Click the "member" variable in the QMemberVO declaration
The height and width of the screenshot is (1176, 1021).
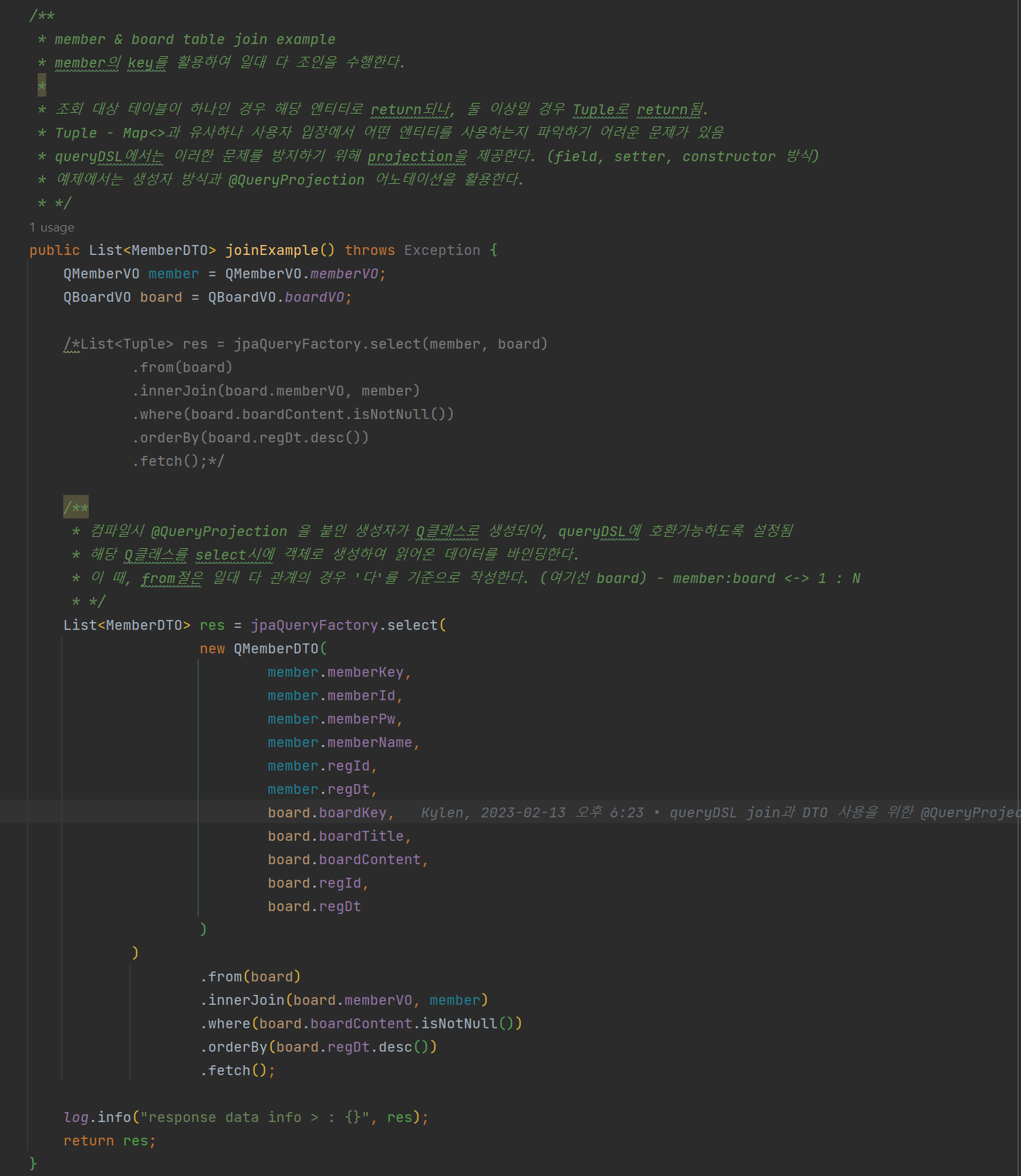pos(174,273)
